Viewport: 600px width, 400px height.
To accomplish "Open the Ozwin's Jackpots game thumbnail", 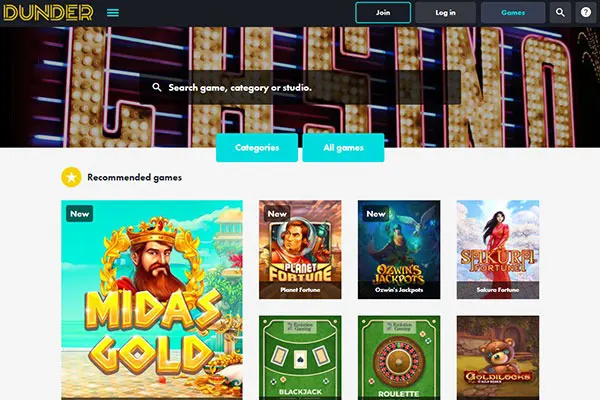I will (x=399, y=250).
